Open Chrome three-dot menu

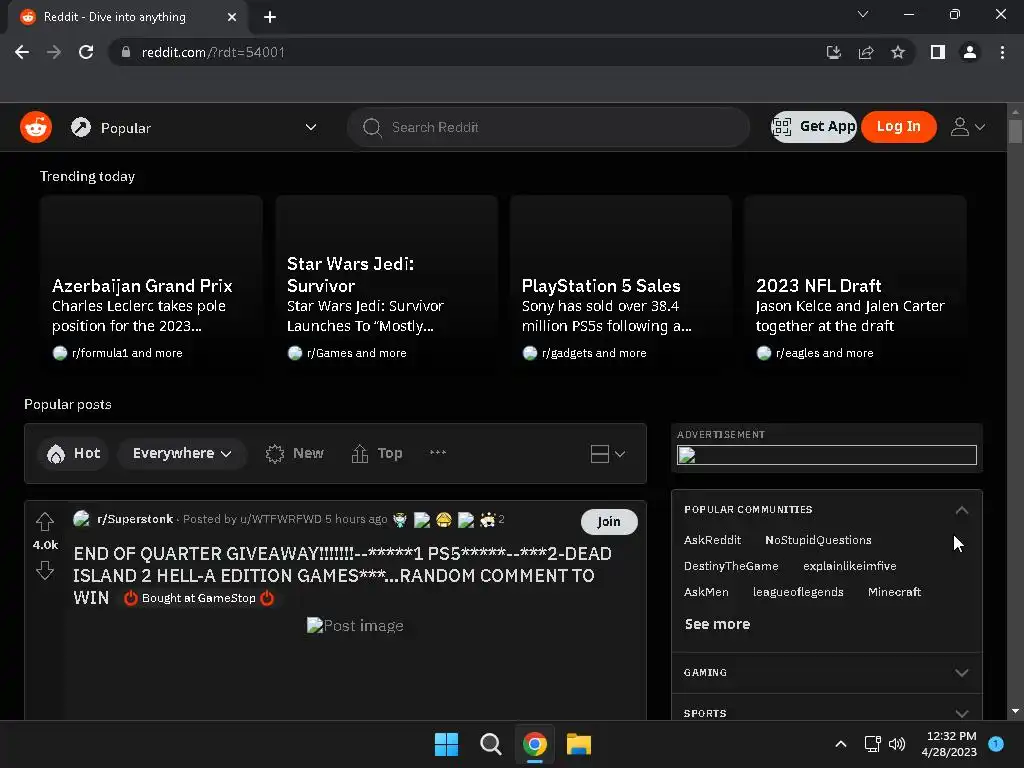[x=1002, y=52]
